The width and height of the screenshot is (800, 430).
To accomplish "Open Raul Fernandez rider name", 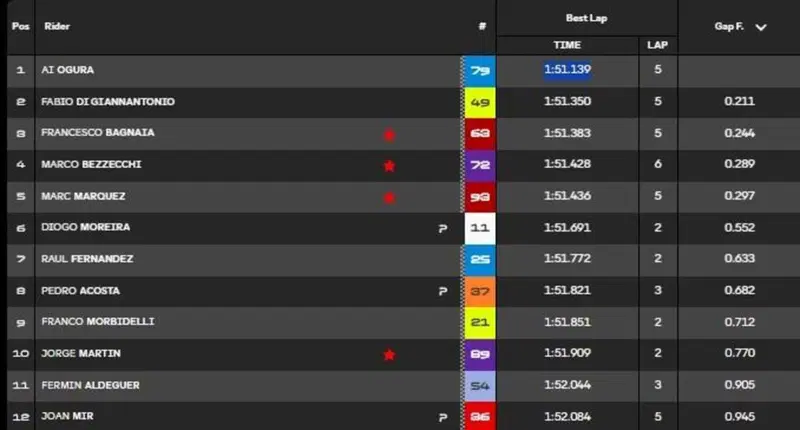I will [x=87, y=259].
